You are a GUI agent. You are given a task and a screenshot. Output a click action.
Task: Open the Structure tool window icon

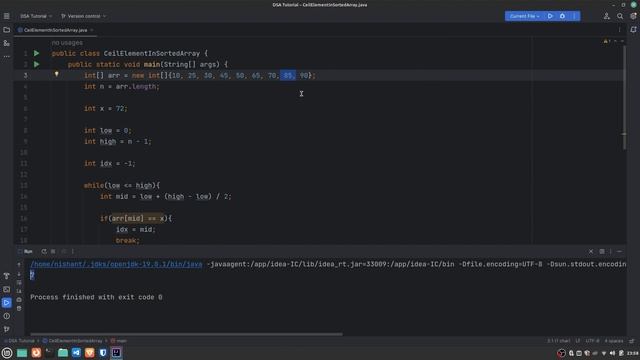(7, 43)
